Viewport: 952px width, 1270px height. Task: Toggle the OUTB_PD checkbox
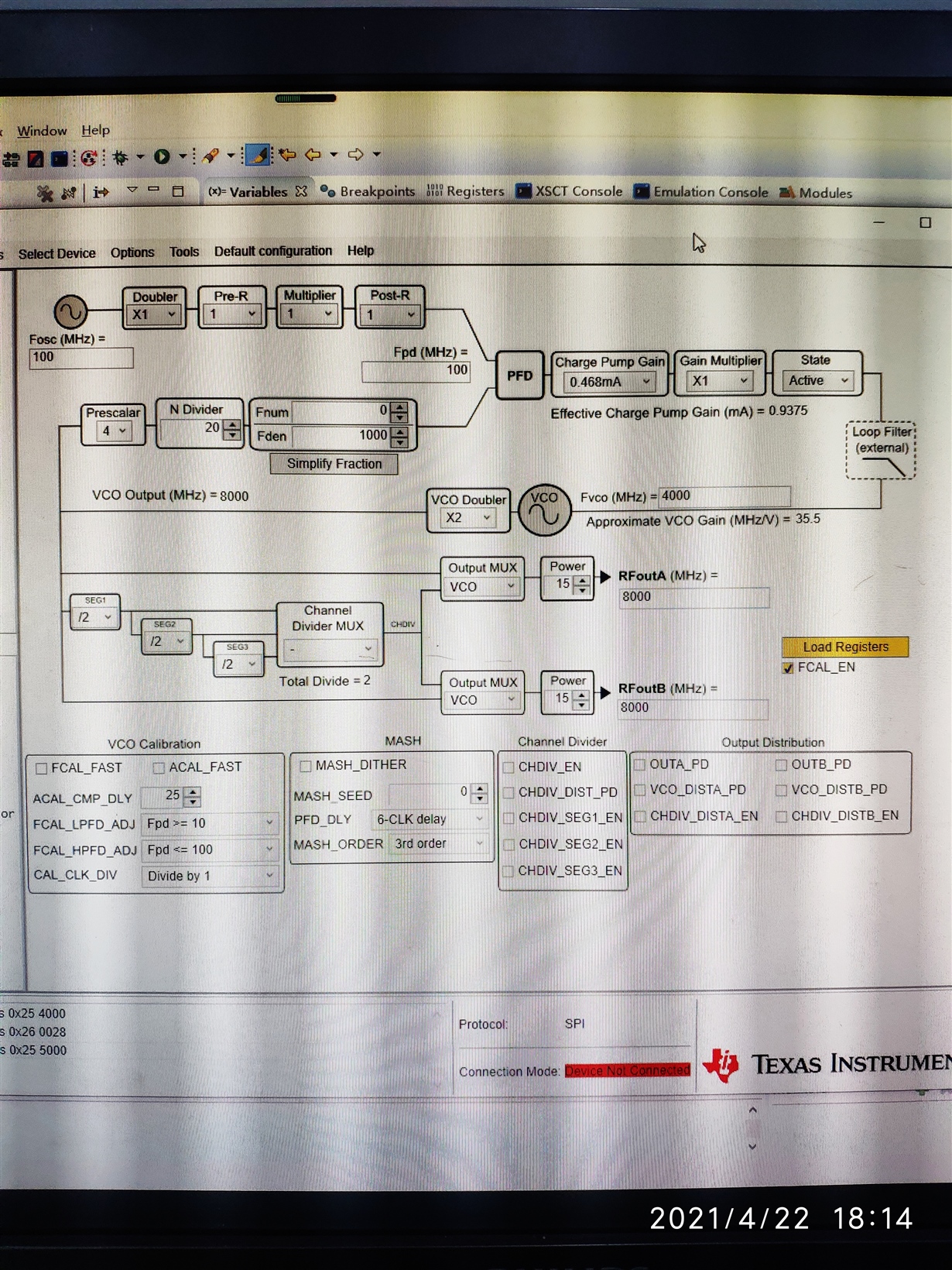pos(781,765)
